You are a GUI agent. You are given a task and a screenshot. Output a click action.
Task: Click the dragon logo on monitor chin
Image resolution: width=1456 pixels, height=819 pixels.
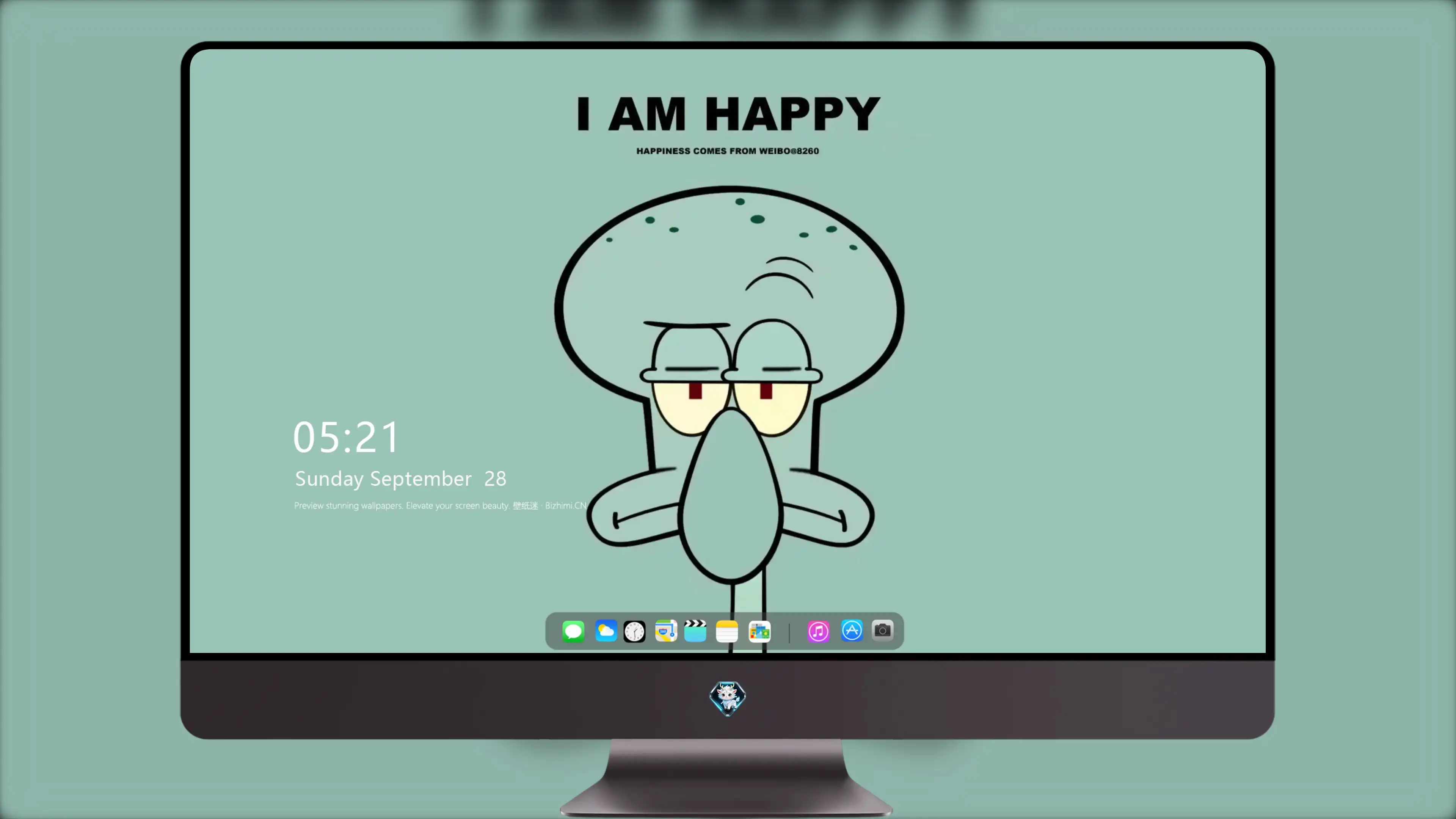[x=728, y=698]
